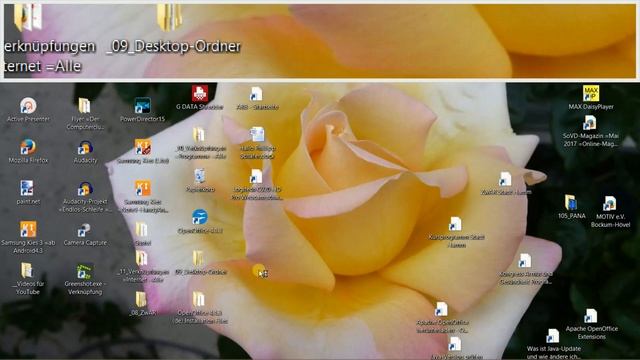The image size is (640, 360).
Task: Open the OpenOffice 4.1.3 Installation Files folder
Action: [x=199, y=300]
